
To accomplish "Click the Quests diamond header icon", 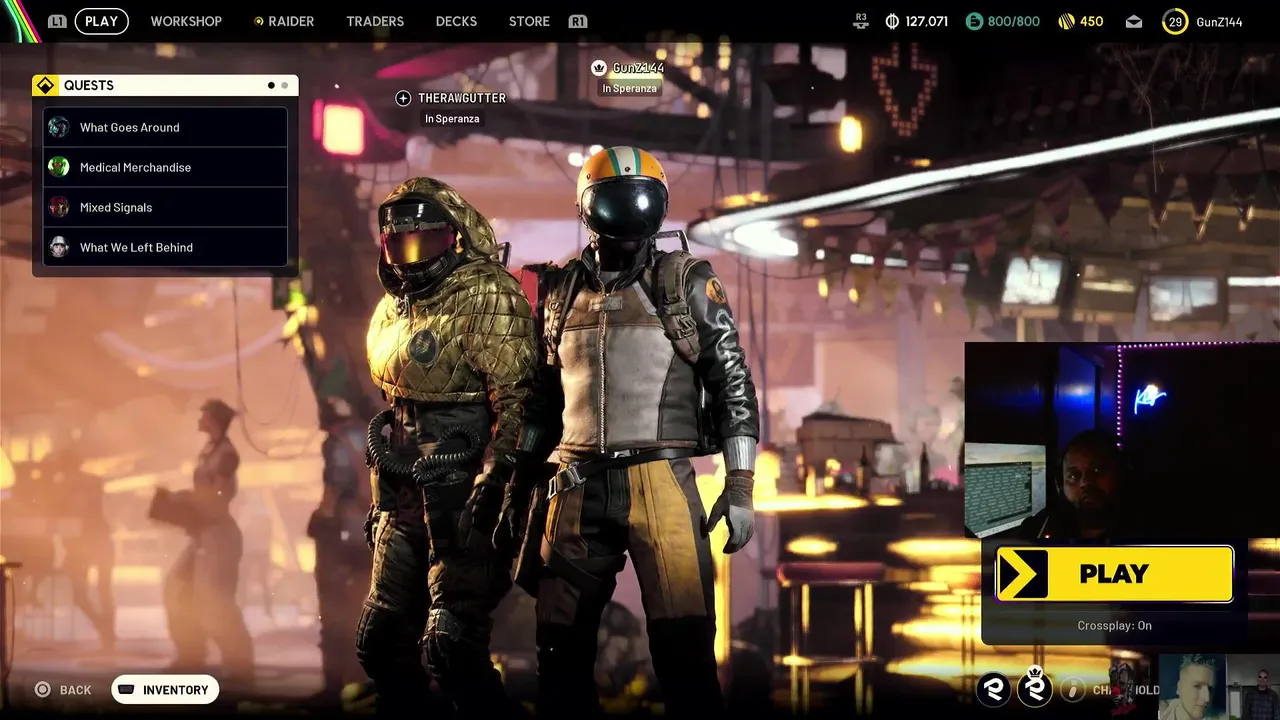I will pyautogui.click(x=46, y=86).
